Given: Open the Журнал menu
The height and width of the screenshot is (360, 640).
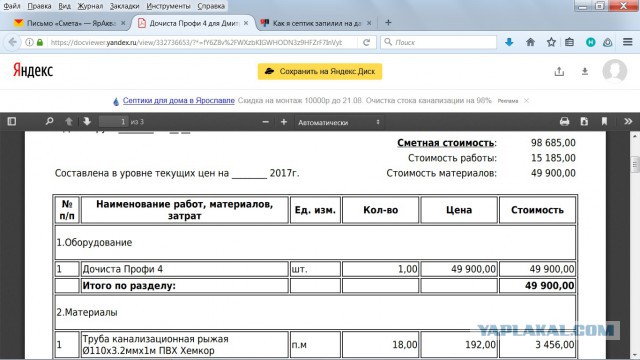Looking at the screenshot, I should pyautogui.click(x=90, y=6).
